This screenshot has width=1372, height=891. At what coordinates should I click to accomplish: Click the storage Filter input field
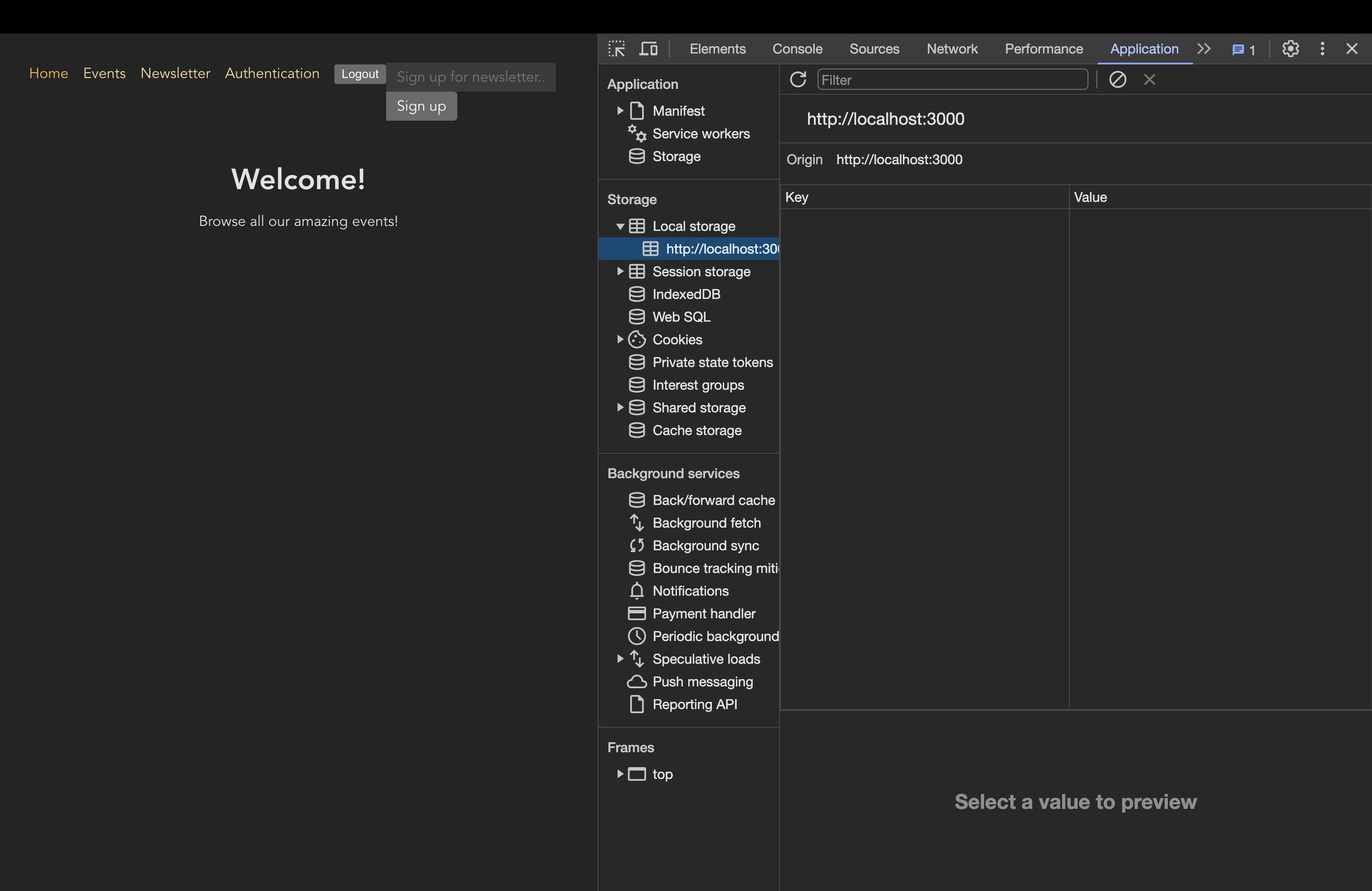pyautogui.click(x=952, y=79)
